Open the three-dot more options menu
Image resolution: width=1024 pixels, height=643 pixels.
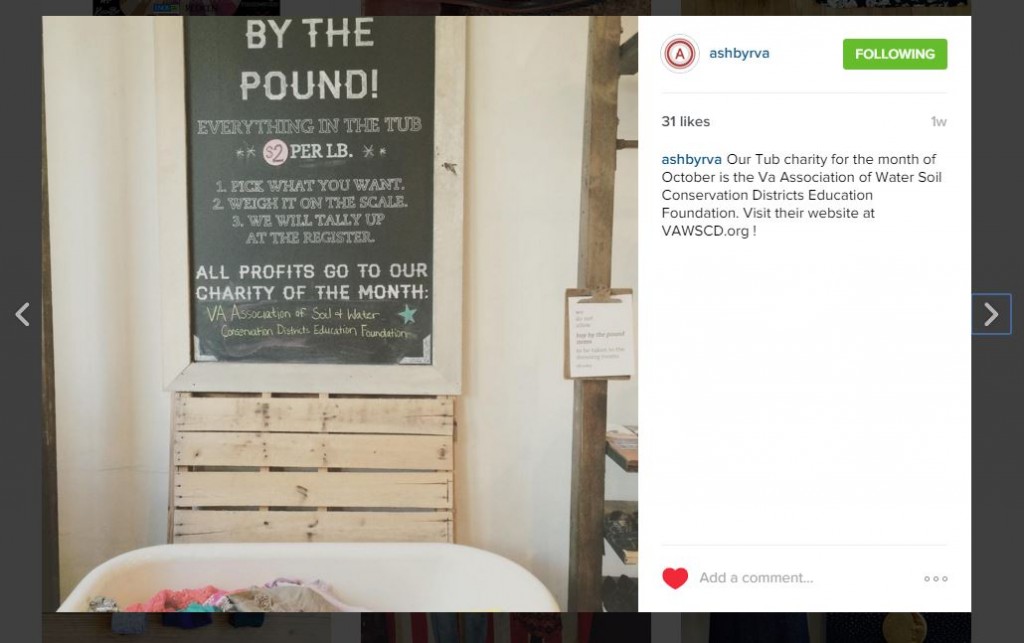point(935,578)
